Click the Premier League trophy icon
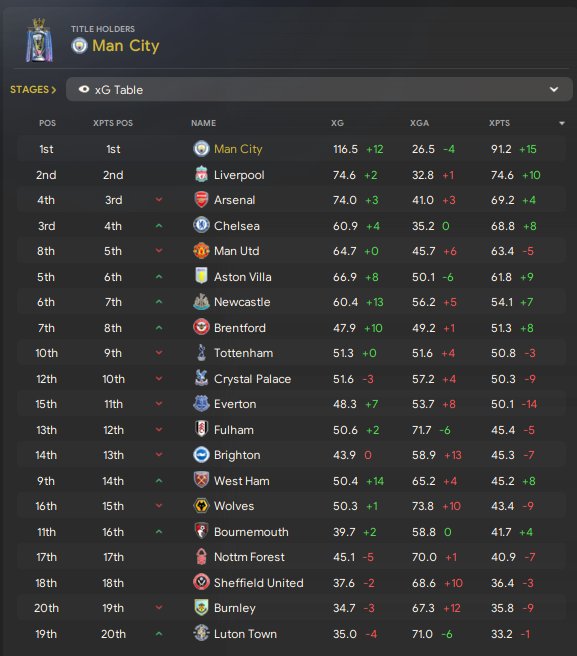577x656 pixels. pyautogui.click(x=39, y=40)
